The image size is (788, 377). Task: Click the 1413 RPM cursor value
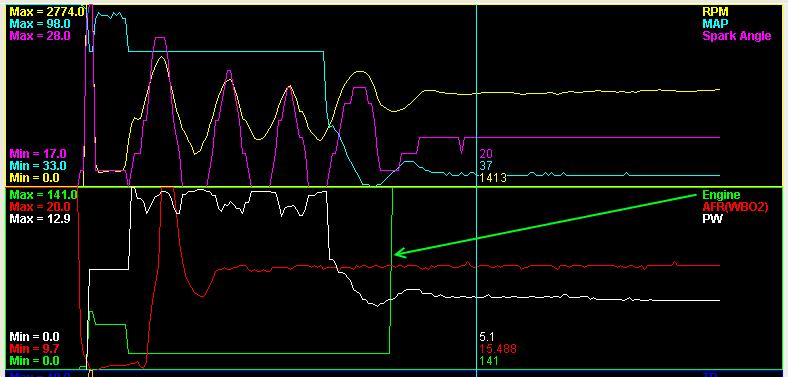(492, 177)
